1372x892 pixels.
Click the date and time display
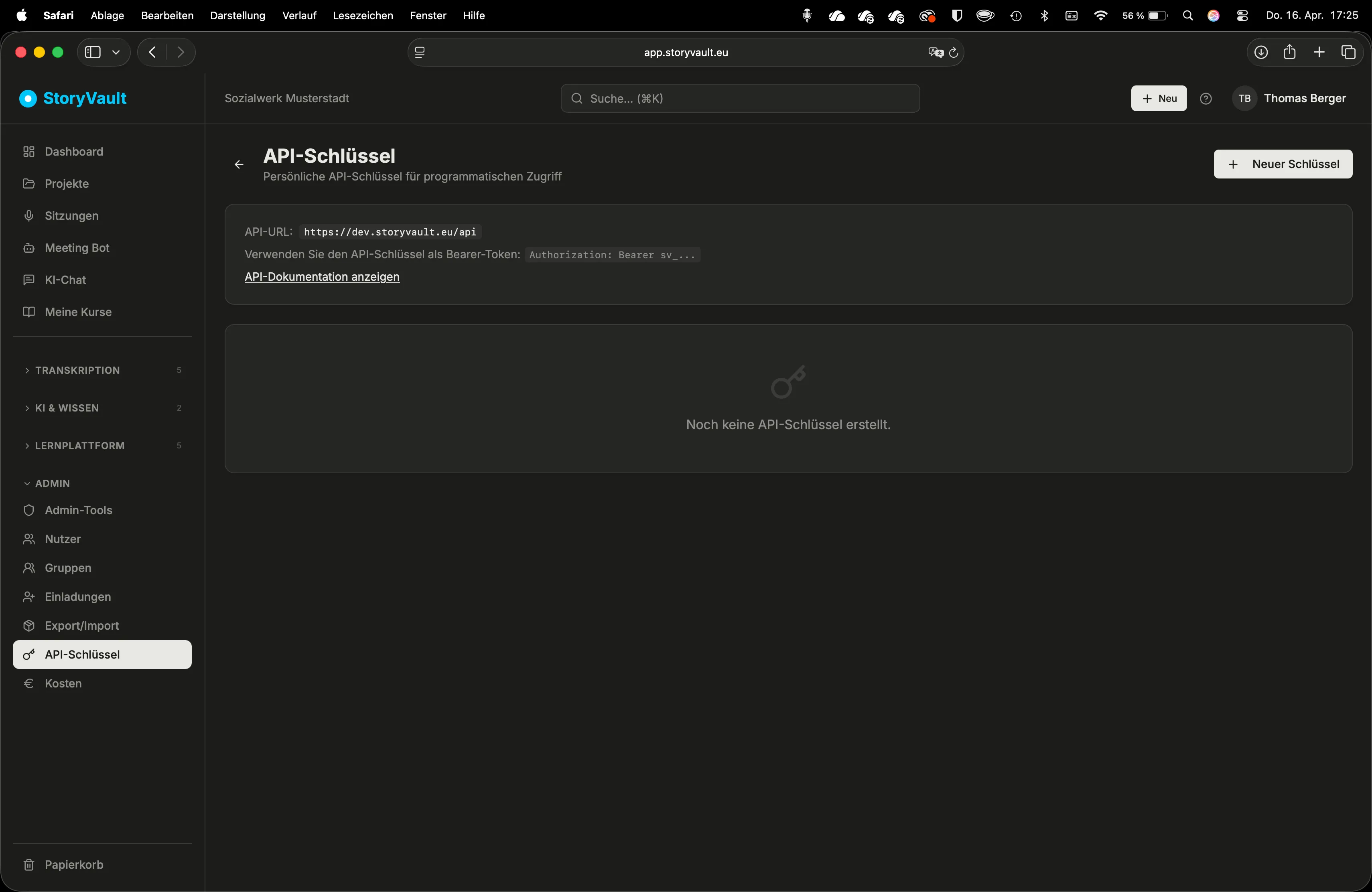pos(1312,16)
